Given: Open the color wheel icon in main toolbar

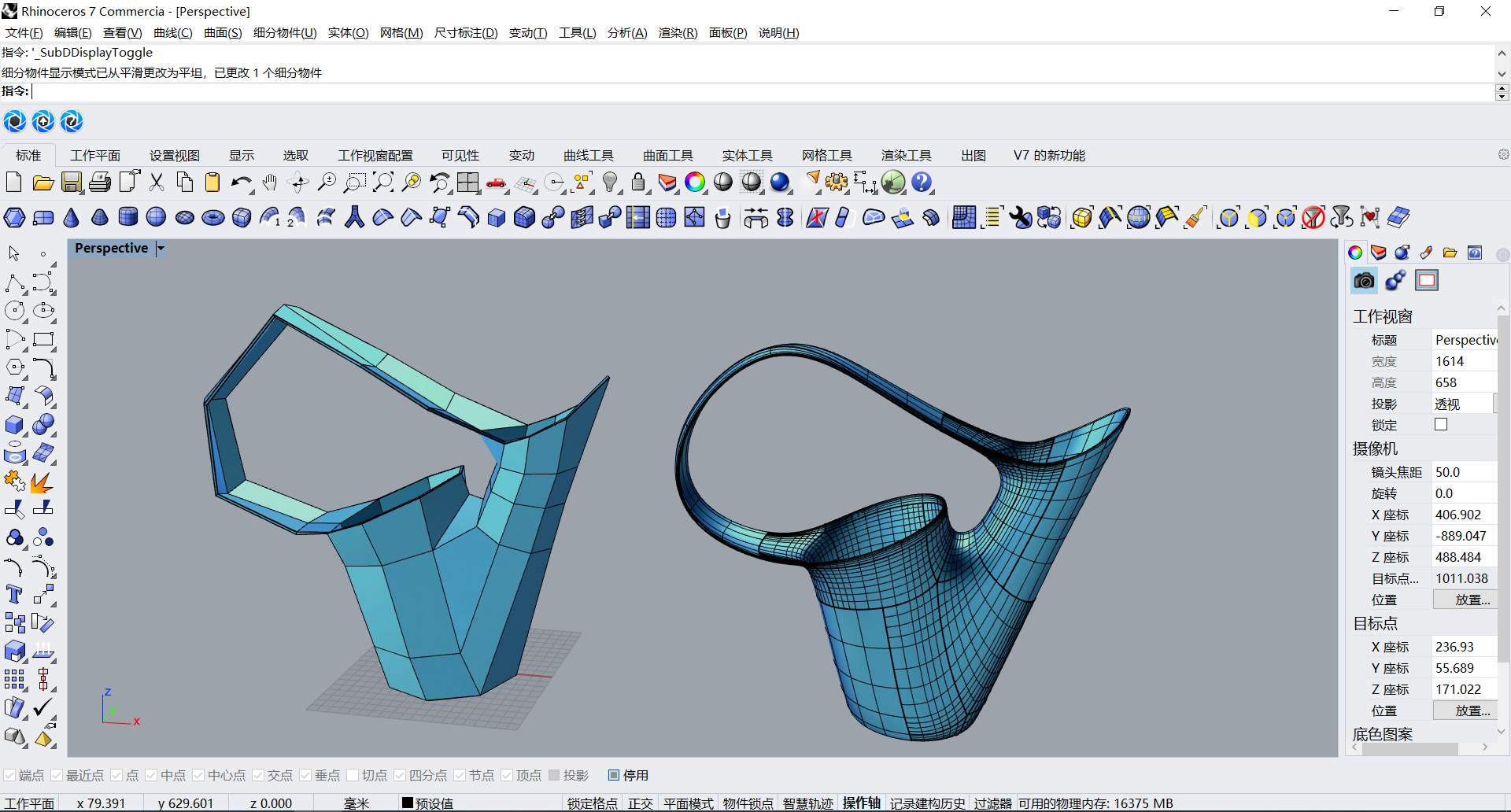Looking at the screenshot, I should pyautogui.click(x=695, y=183).
